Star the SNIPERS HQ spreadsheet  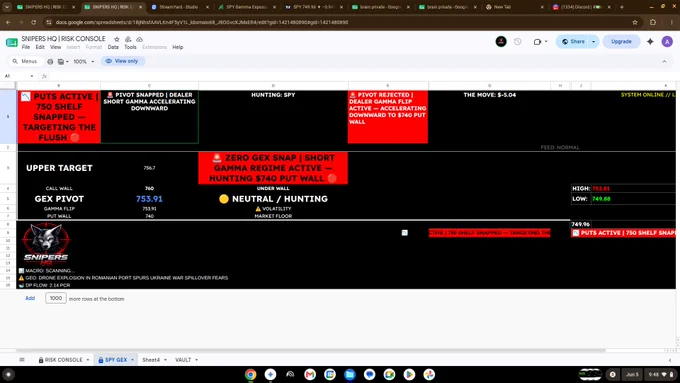[x=117, y=39]
